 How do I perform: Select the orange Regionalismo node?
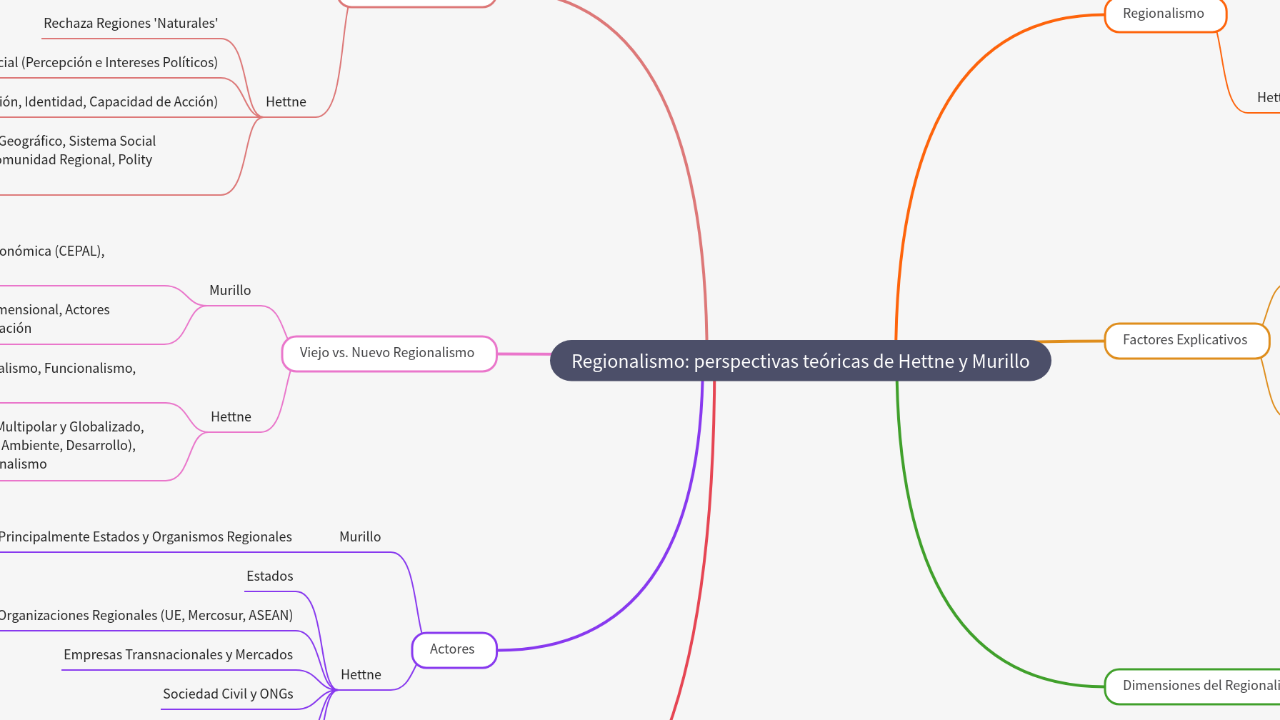(1164, 14)
